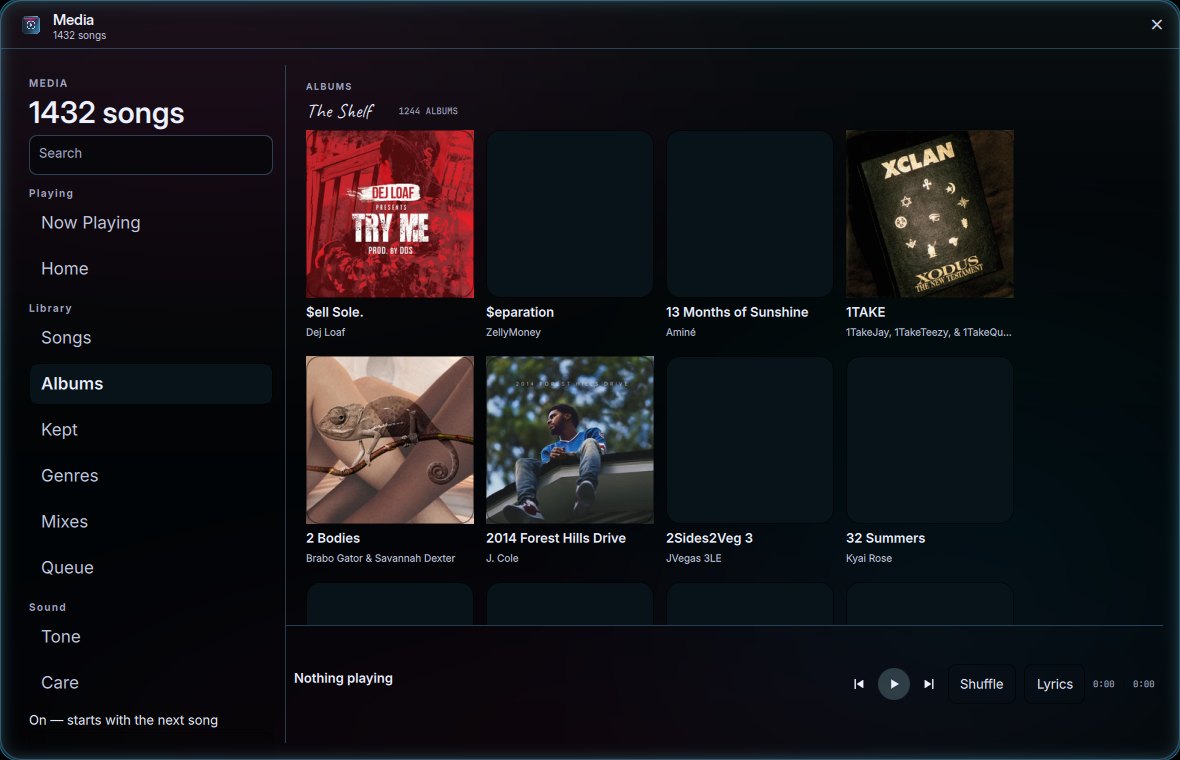
Task: Click the "Dej Loaf" artist name
Action: click(325, 333)
